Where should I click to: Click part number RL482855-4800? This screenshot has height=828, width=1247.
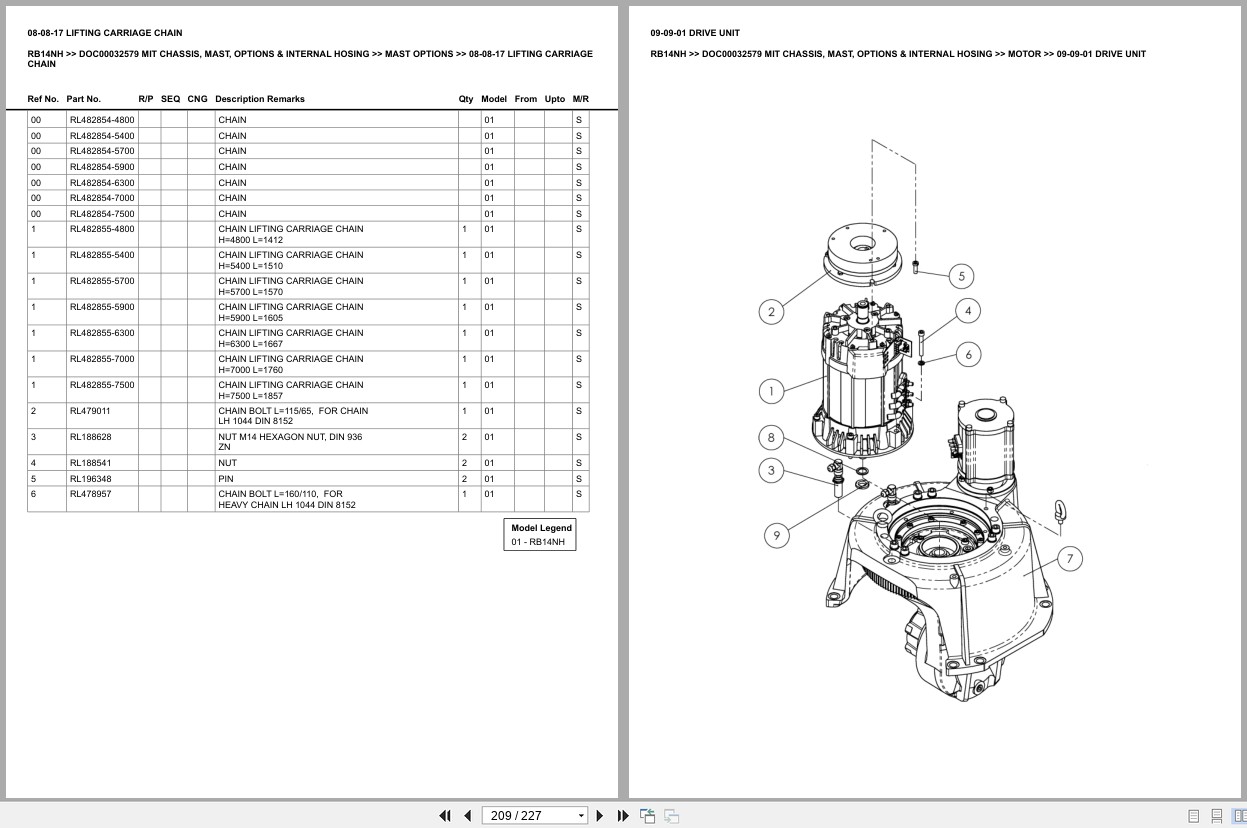click(x=102, y=229)
